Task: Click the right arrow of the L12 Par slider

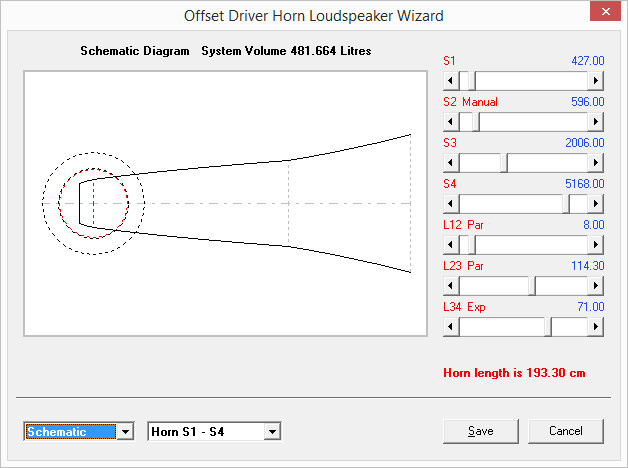Action: point(596,244)
